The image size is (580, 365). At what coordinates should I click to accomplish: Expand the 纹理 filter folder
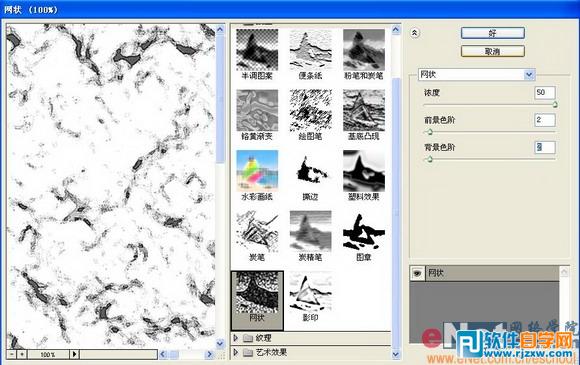click(x=236, y=338)
